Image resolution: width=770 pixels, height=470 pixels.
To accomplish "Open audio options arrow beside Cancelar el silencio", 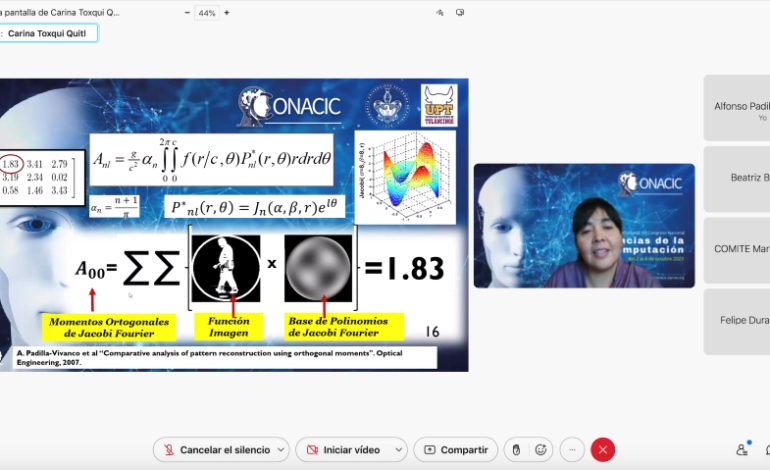I will pos(280,450).
